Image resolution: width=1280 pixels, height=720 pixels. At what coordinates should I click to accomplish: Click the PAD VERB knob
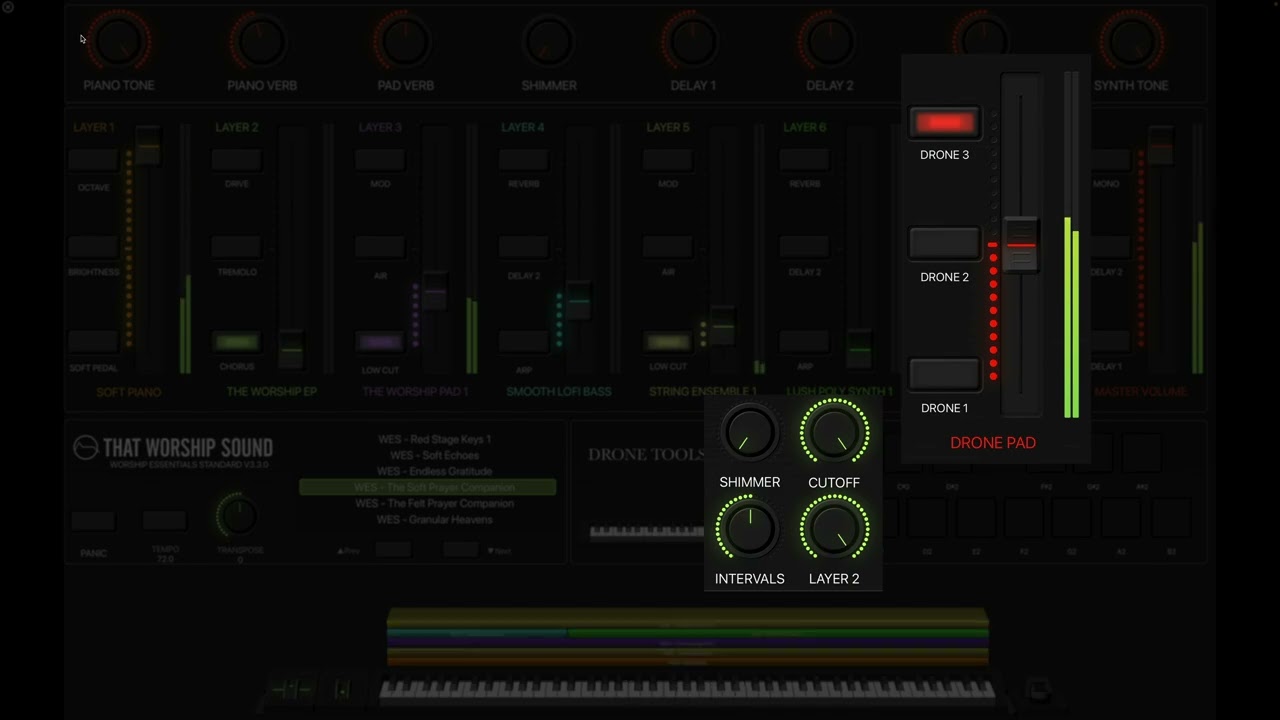click(405, 43)
